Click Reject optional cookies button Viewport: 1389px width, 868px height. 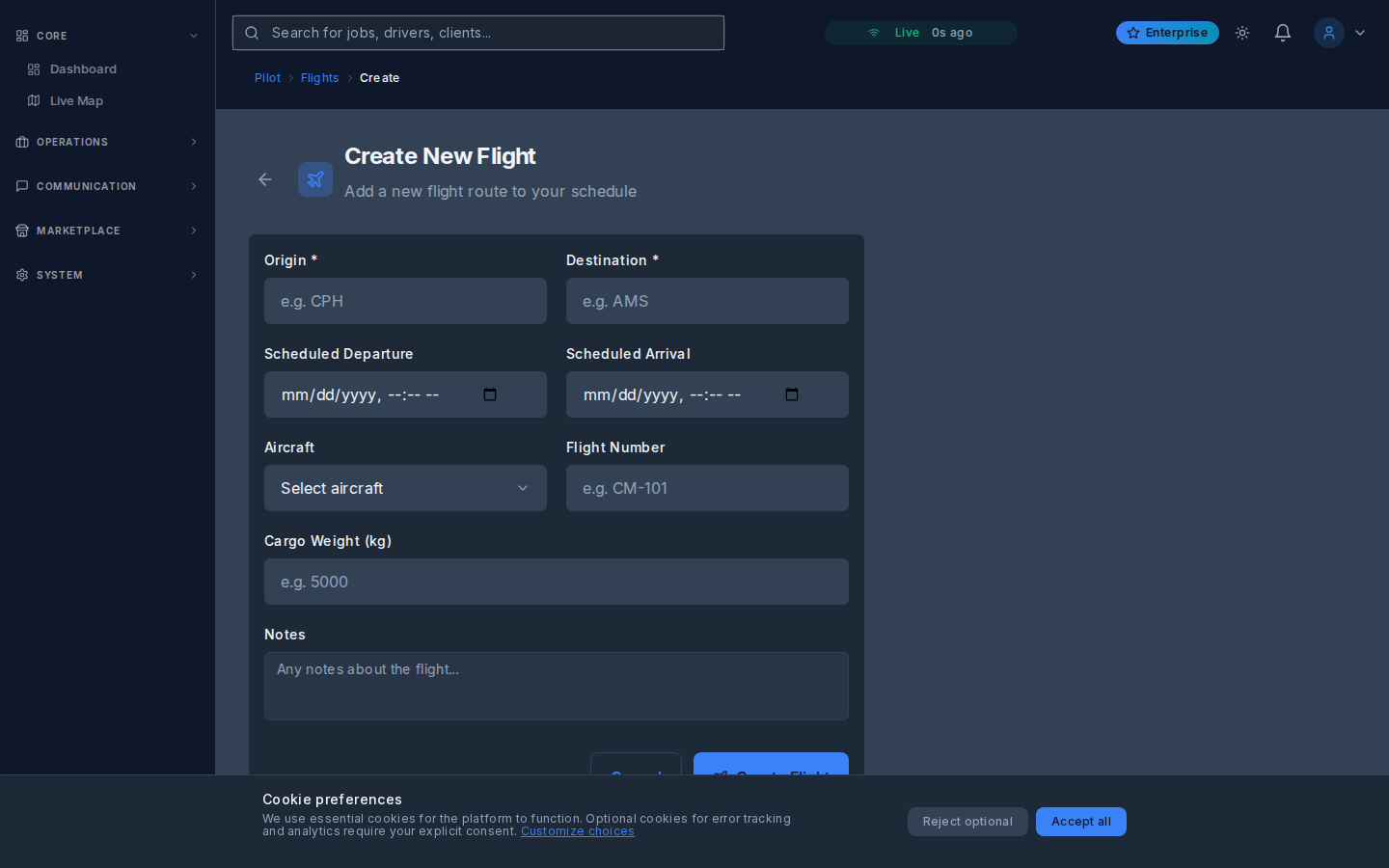[x=967, y=822]
